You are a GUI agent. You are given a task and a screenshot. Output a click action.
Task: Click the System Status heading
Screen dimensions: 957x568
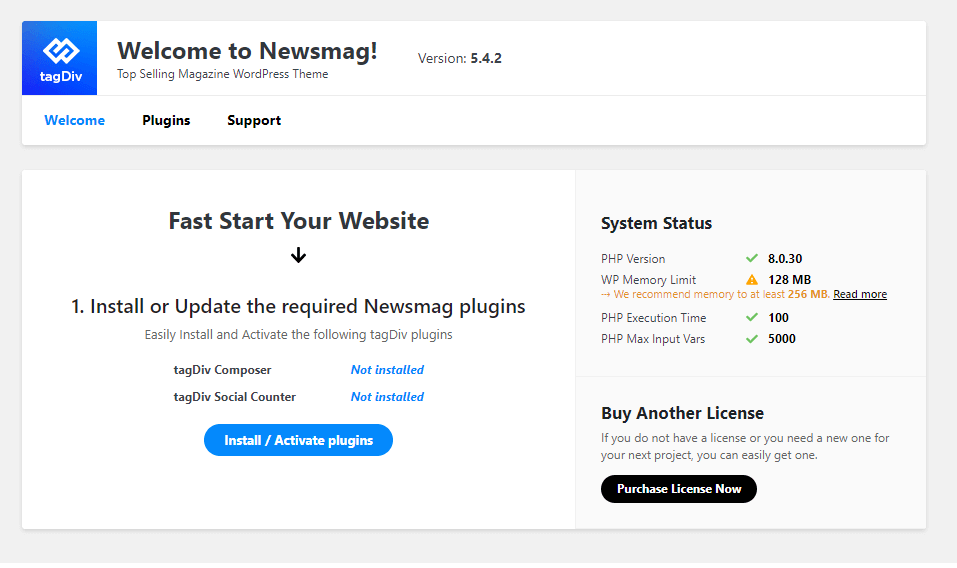(656, 223)
